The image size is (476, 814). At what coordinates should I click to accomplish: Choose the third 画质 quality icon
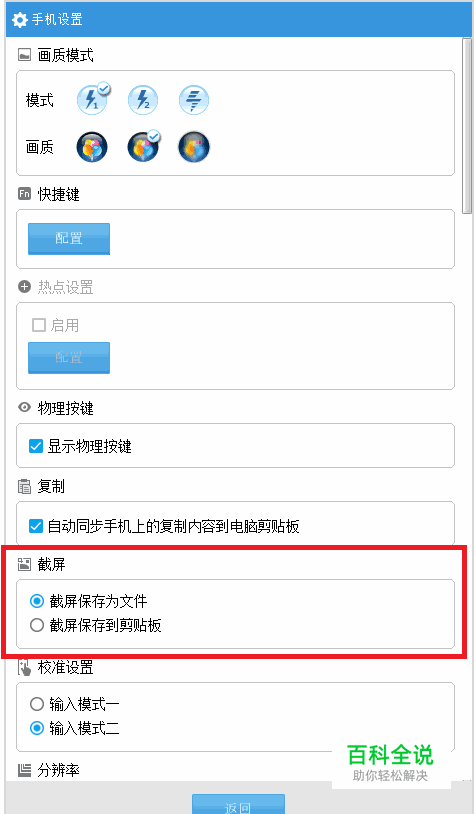point(194,147)
